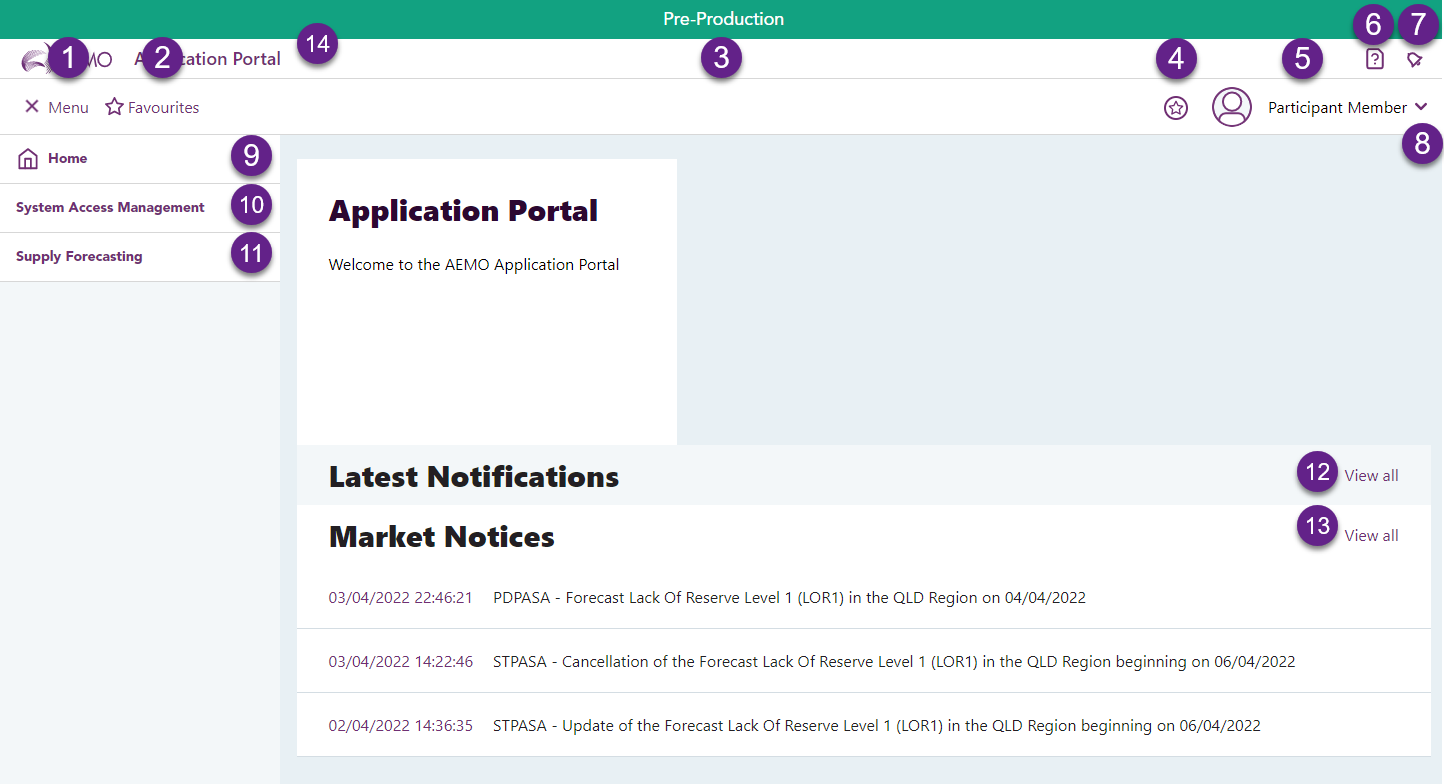This screenshot has height=784, width=1444.
Task: Click the Participant Member user name
Action: [1338, 107]
